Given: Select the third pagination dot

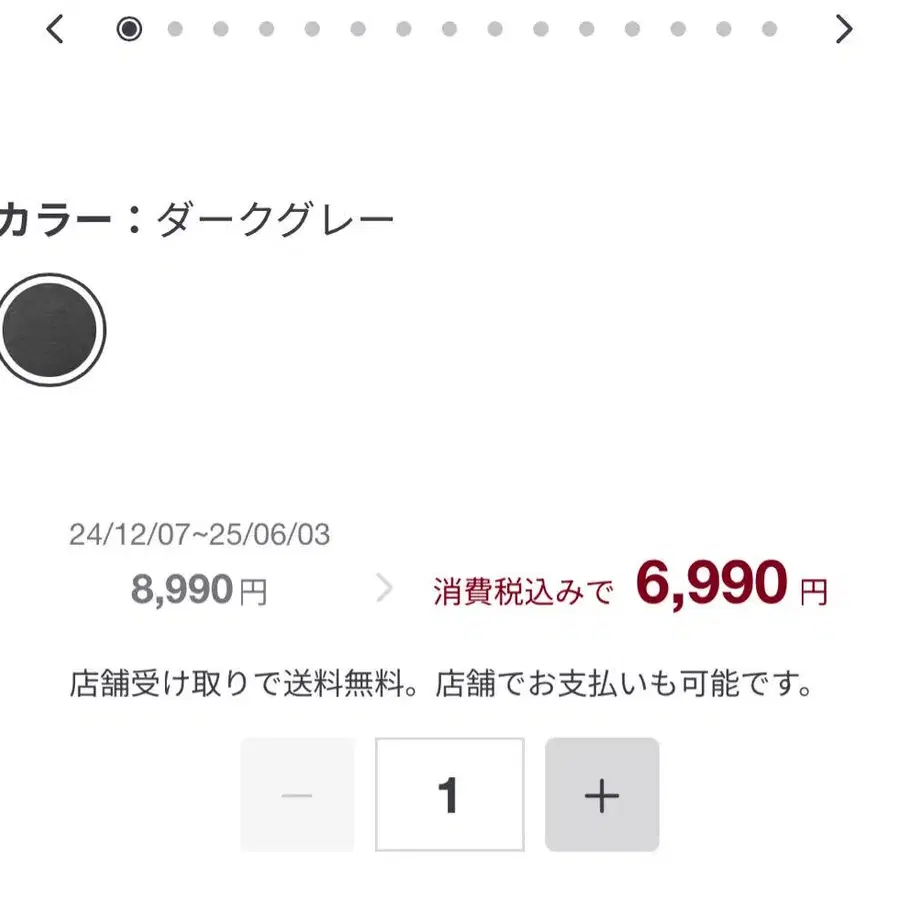Looking at the screenshot, I should (x=221, y=29).
